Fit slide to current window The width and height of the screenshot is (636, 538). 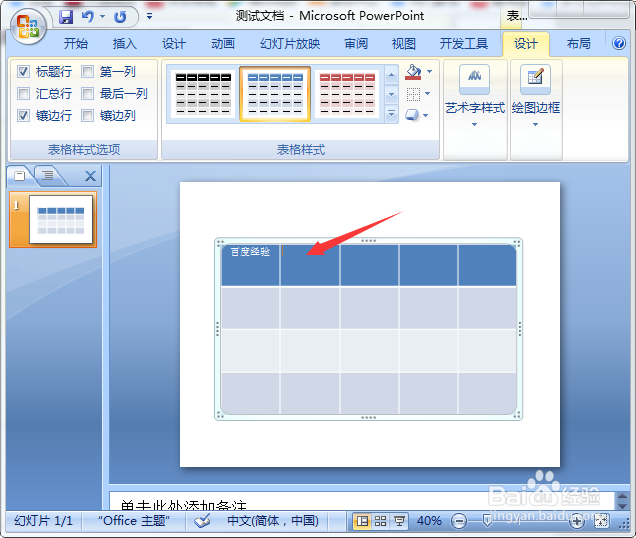tap(602, 521)
